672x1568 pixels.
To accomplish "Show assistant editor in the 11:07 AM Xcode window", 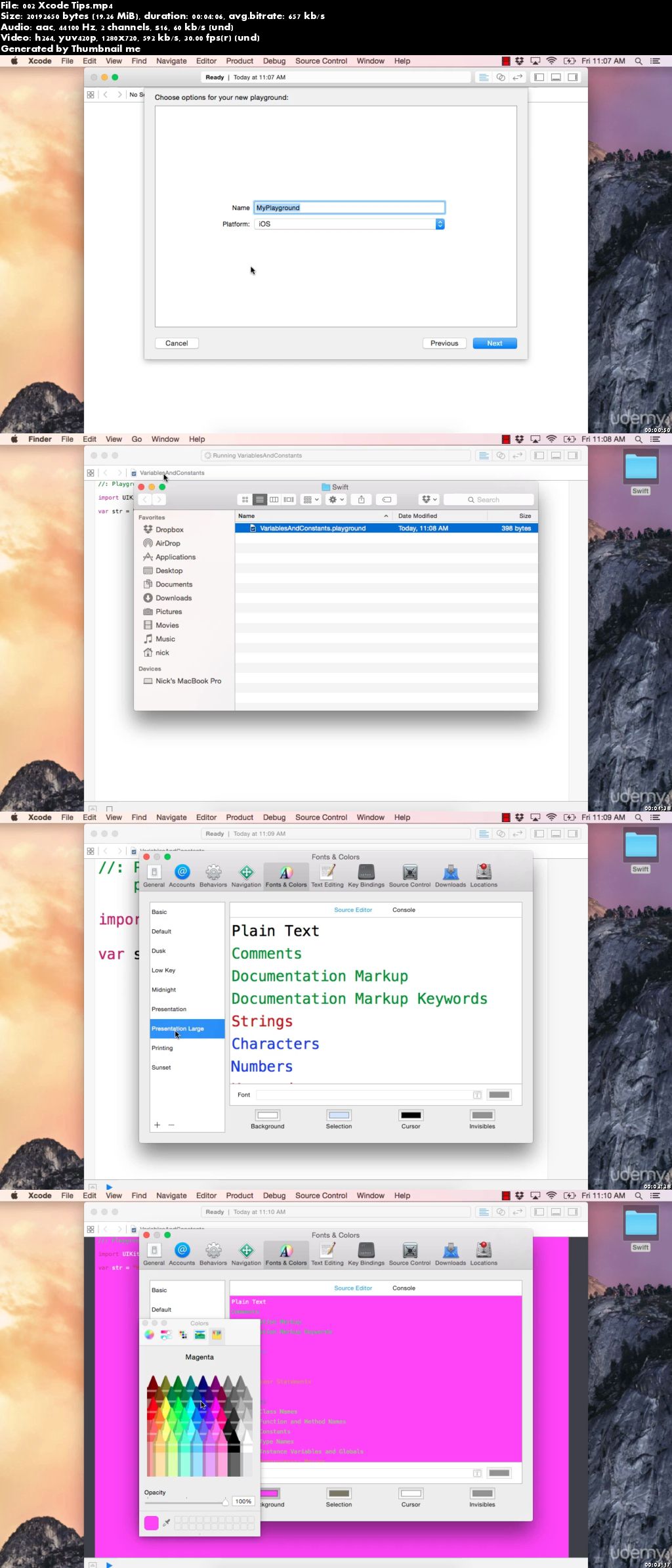I will pyautogui.click(x=501, y=77).
